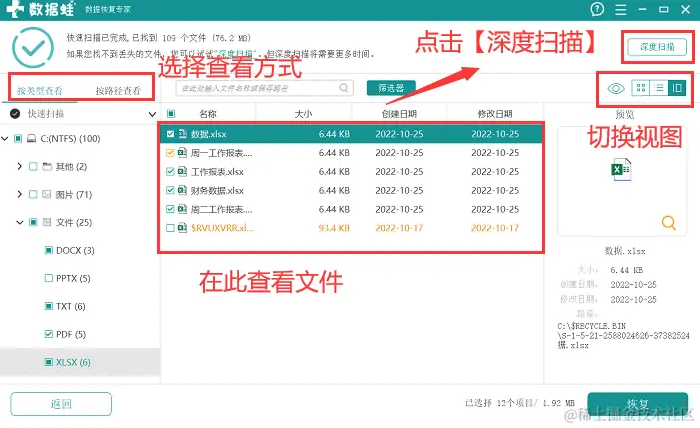Screen dimensions: 700x428
Task: Click the drive icon next to C:(NTFS)
Action: pyautogui.click(x=31, y=139)
